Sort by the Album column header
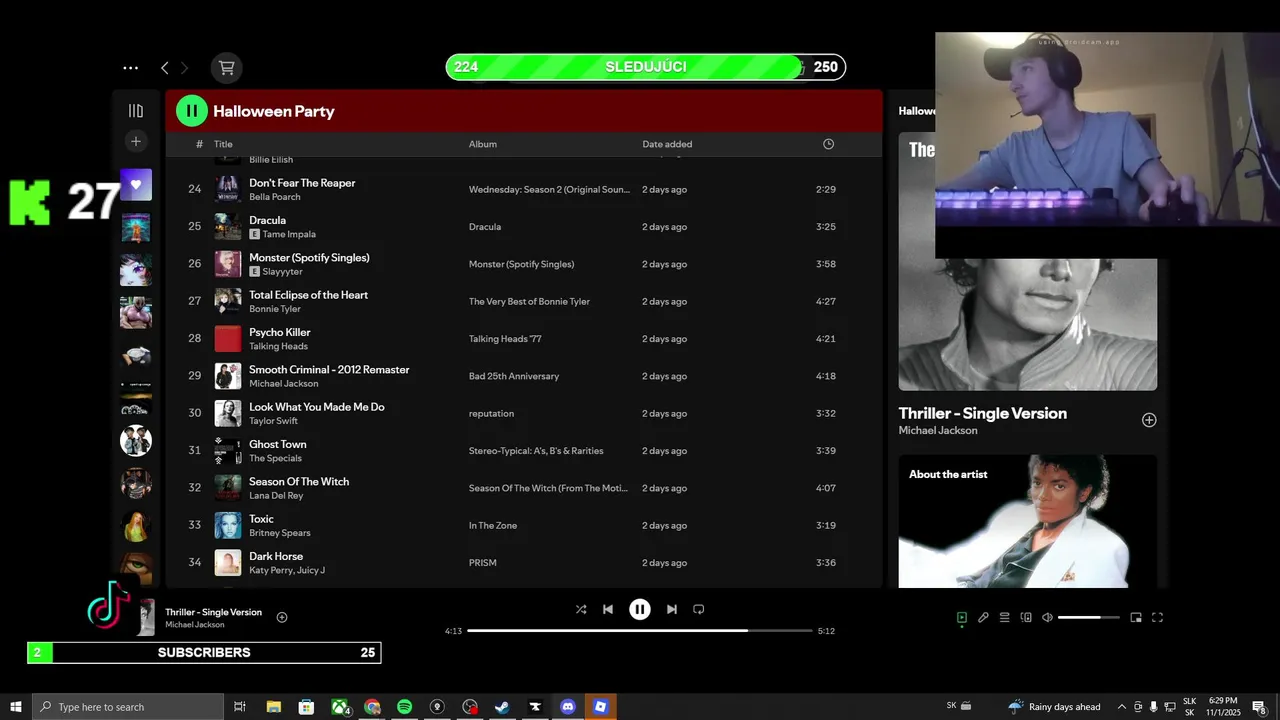This screenshot has width=1280, height=720. pyautogui.click(x=483, y=144)
